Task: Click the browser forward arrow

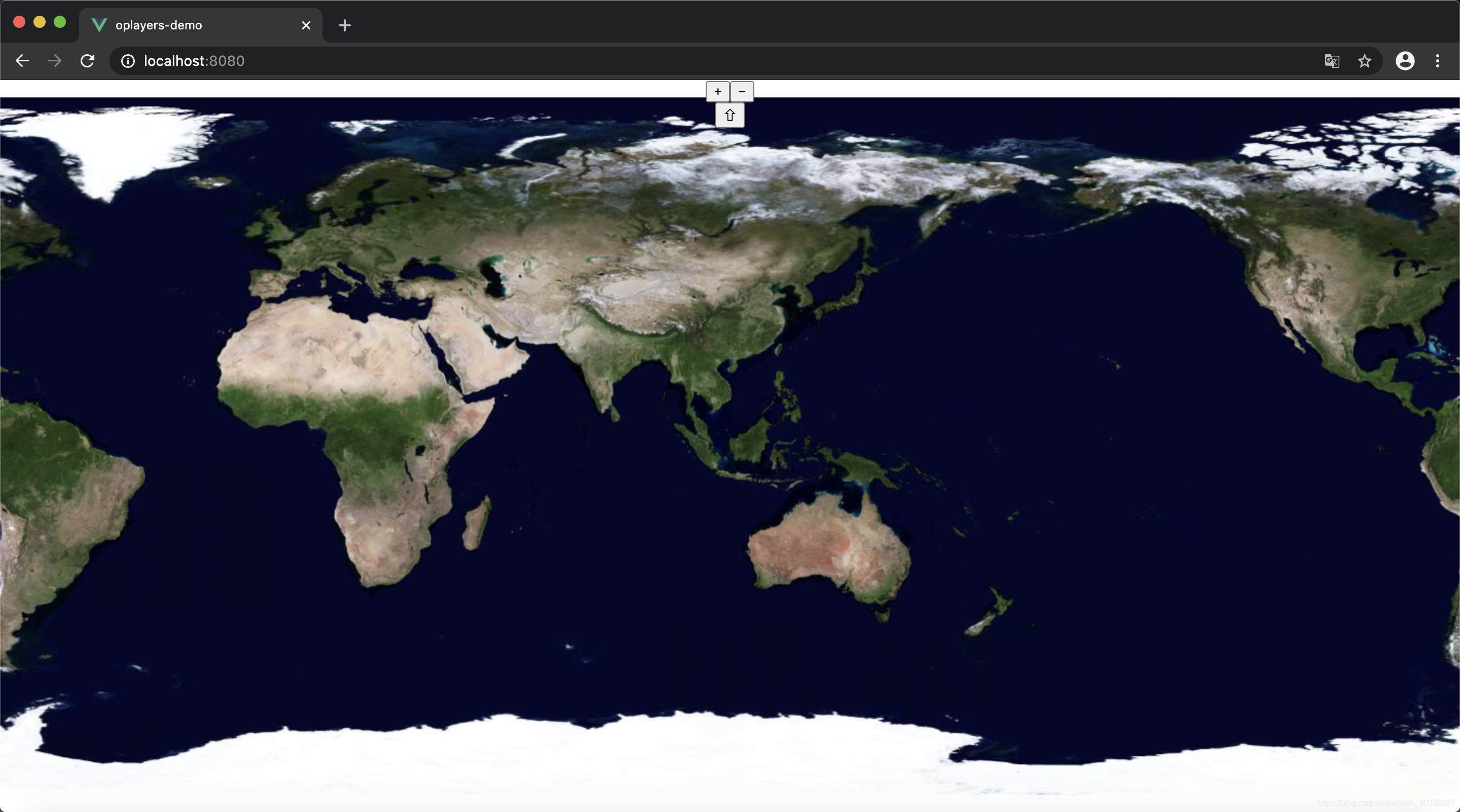Action: click(55, 61)
